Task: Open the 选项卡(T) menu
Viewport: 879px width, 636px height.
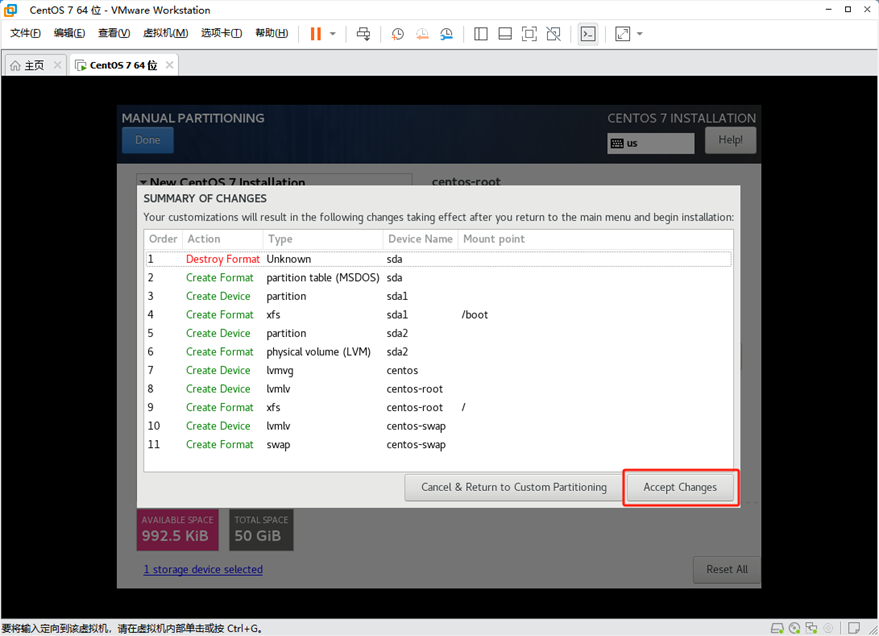Action: coord(221,33)
